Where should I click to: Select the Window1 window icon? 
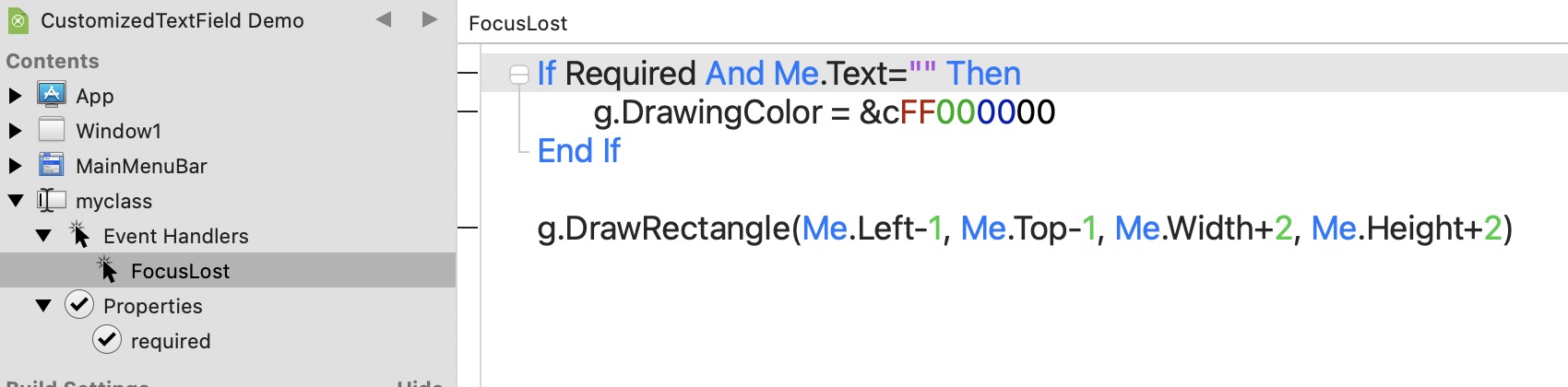click(x=52, y=130)
